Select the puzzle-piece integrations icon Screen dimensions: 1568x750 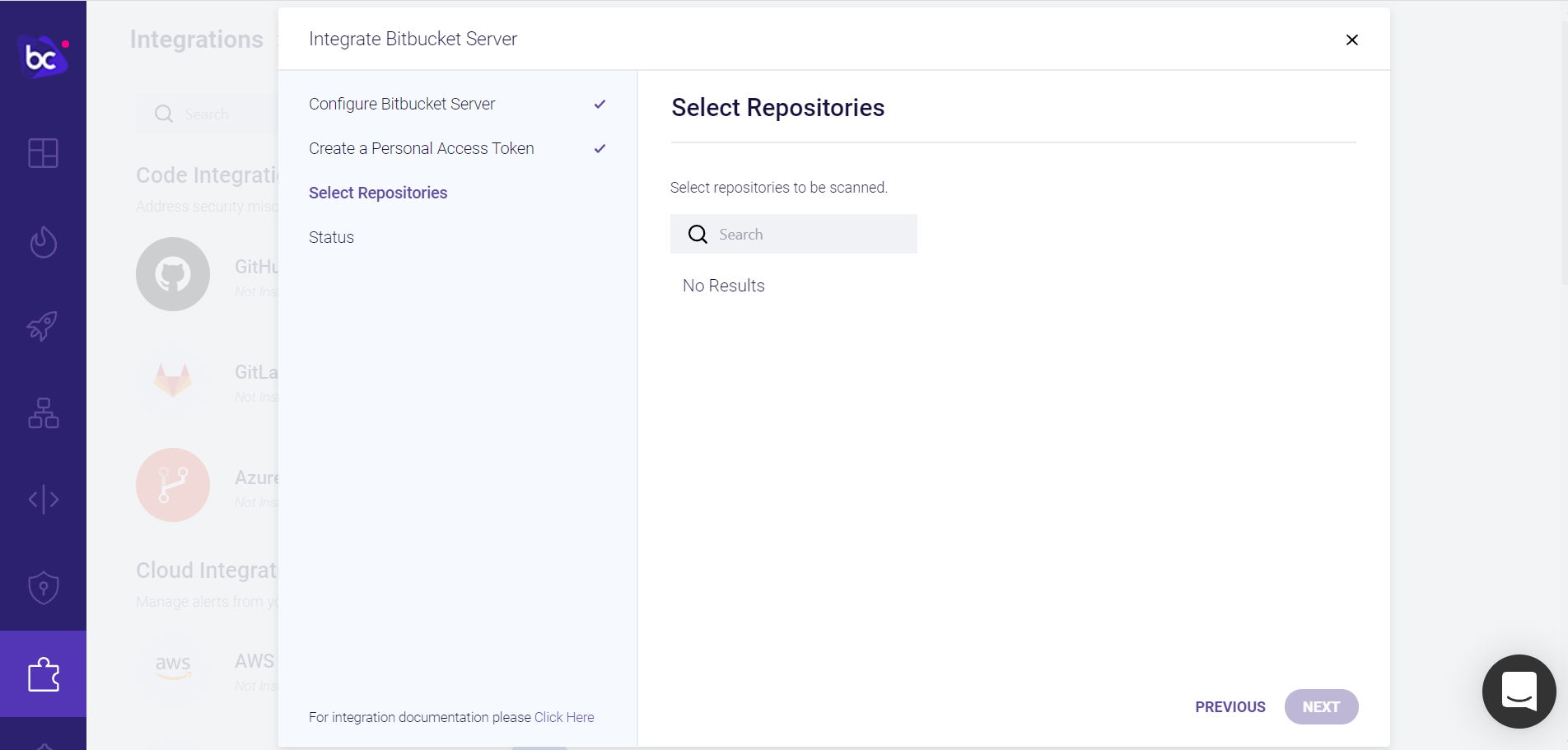coord(43,675)
